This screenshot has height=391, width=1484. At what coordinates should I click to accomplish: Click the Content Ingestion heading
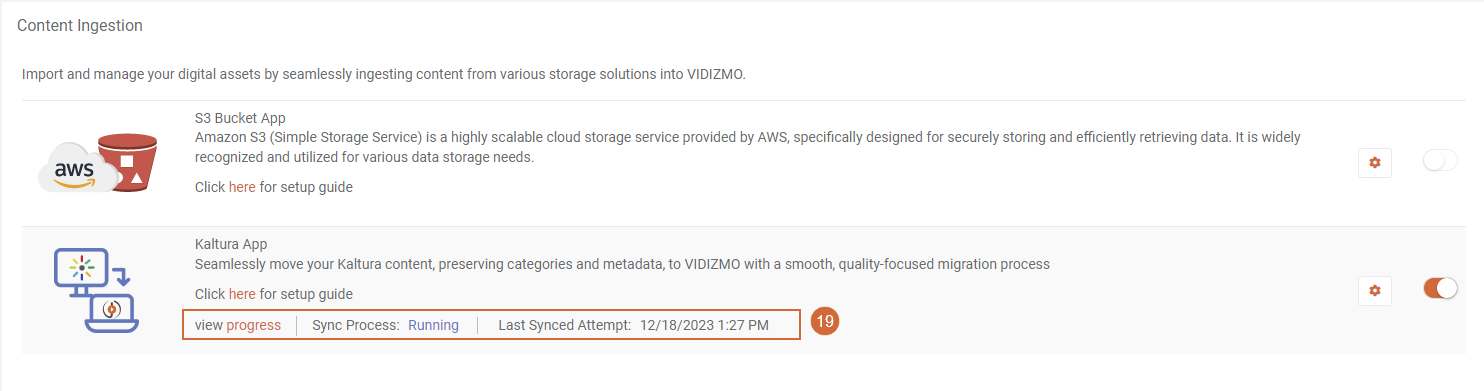[x=80, y=25]
